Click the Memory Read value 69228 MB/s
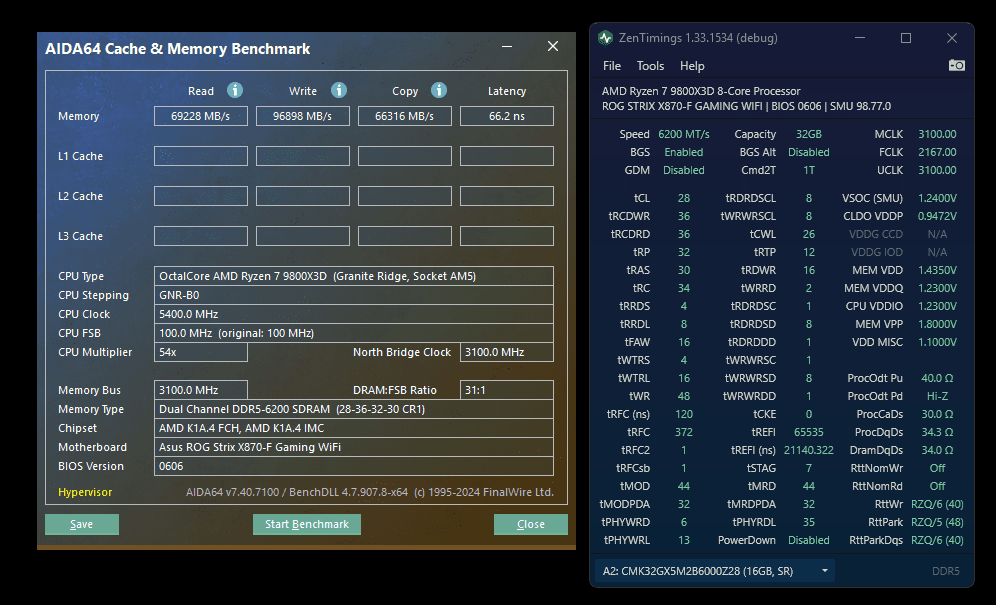 coord(201,116)
